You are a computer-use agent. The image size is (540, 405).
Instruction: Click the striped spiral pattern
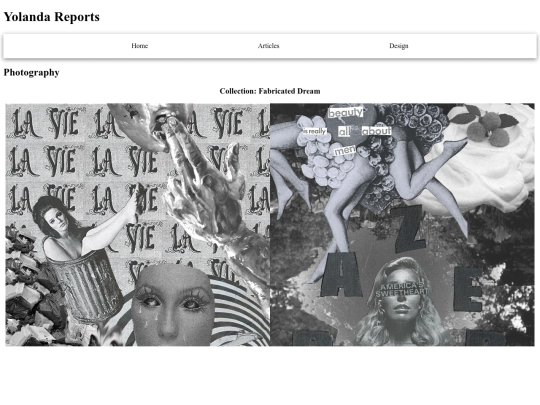238,312
